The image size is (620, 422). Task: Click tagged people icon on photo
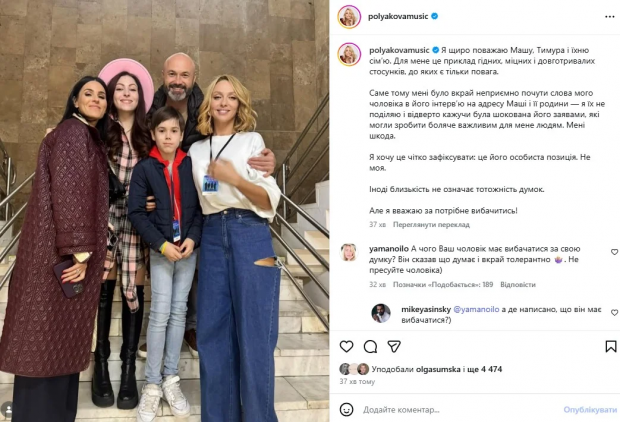click(6, 410)
